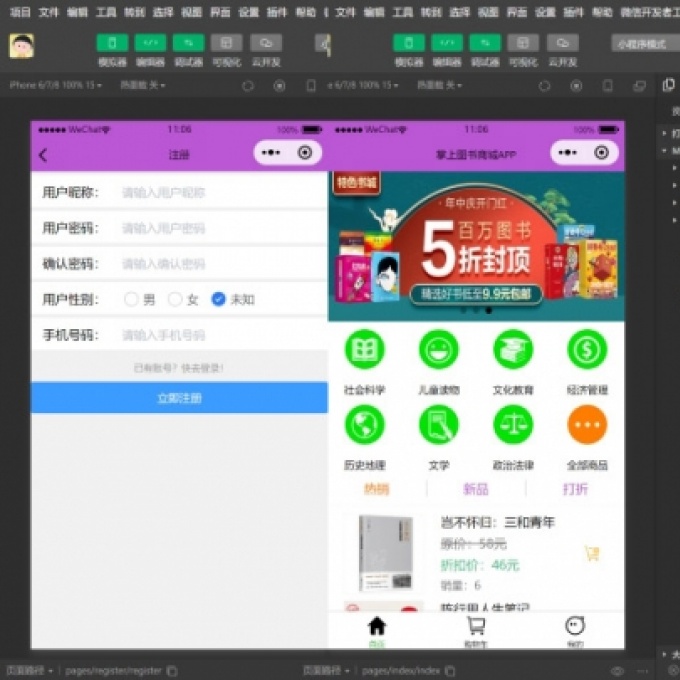The image size is (680, 680).
Task: Open 云开发 in the bookstore window toolbar
Action: 562,43
